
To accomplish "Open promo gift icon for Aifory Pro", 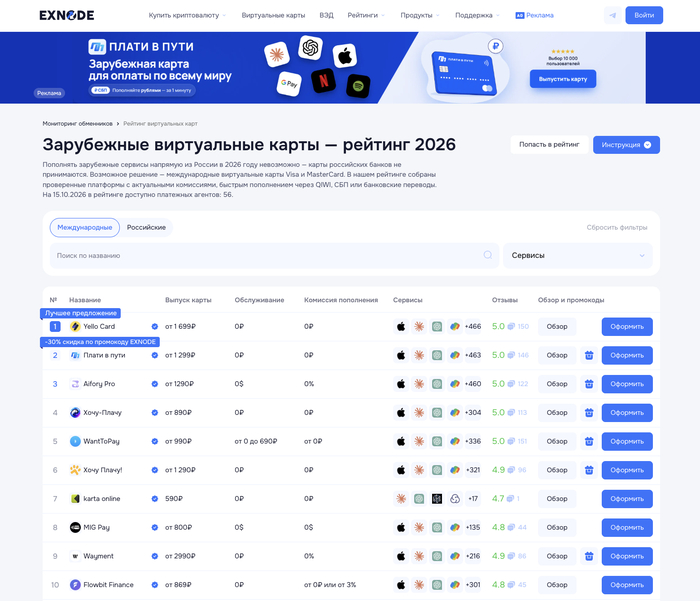I will (x=589, y=384).
